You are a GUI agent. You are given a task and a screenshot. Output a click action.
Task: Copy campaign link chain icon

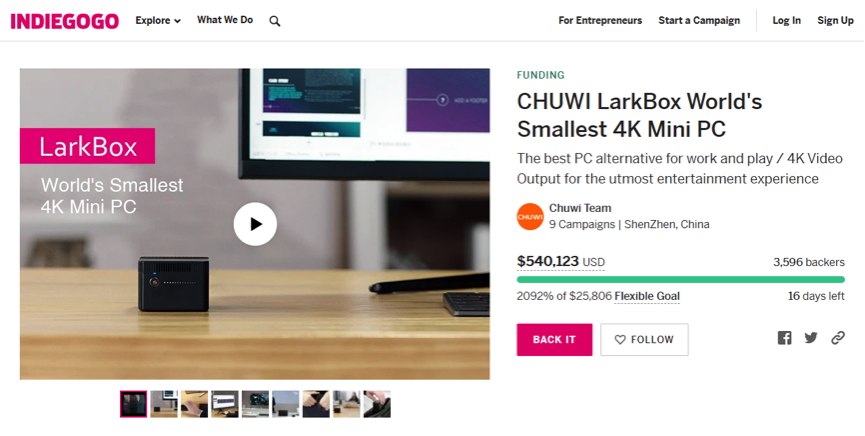(x=838, y=338)
